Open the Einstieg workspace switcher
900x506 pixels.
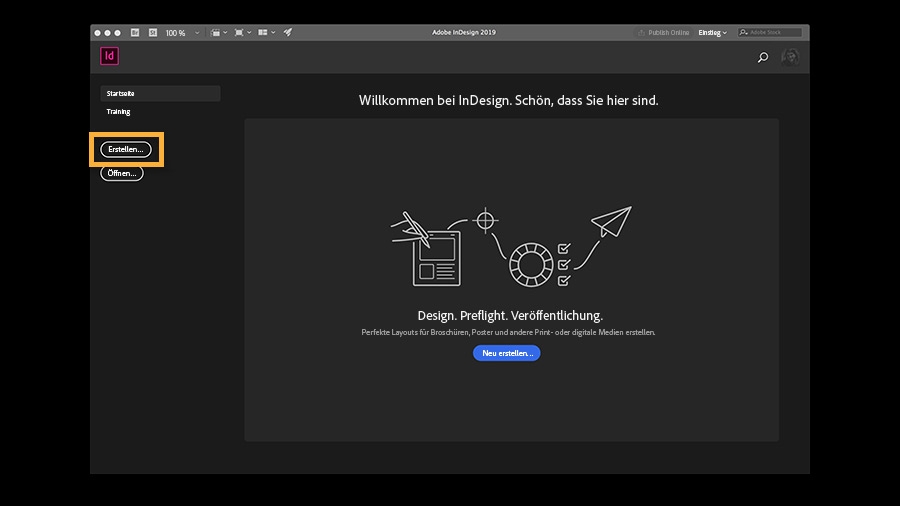pos(712,33)
